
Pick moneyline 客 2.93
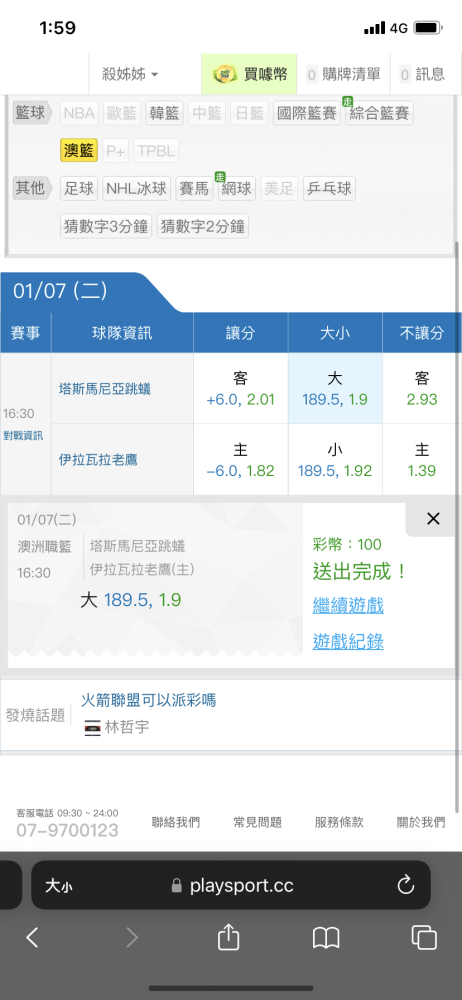tap(422, 388)
